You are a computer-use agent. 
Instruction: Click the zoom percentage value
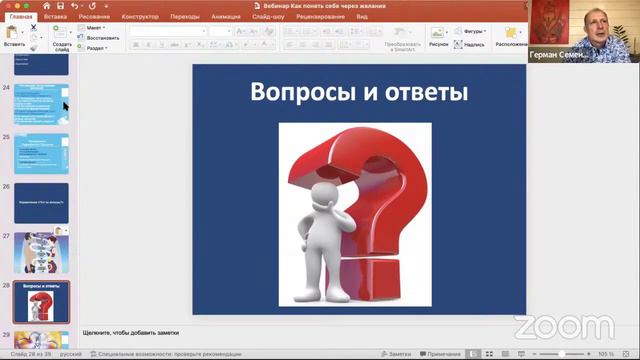click(606, 354)
